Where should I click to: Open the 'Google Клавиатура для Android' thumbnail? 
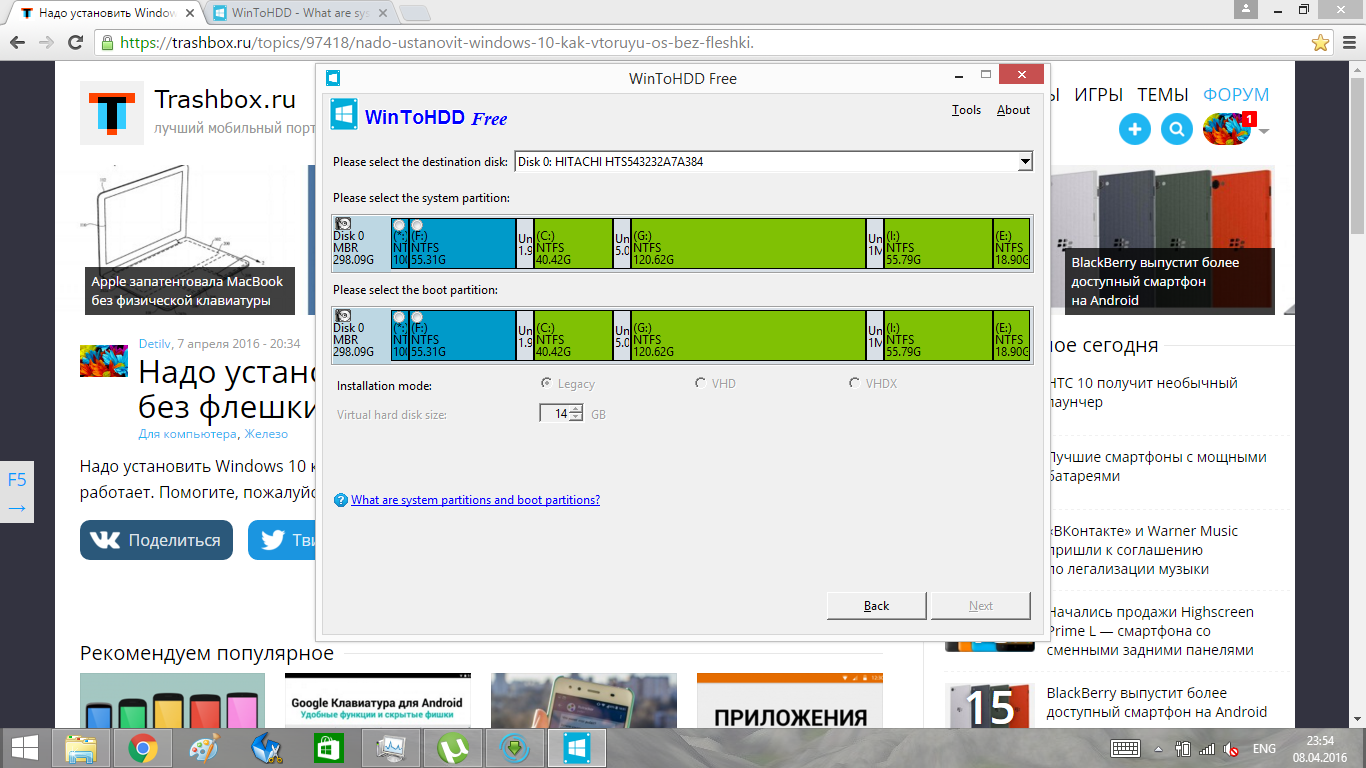click(x=377, y=700)
